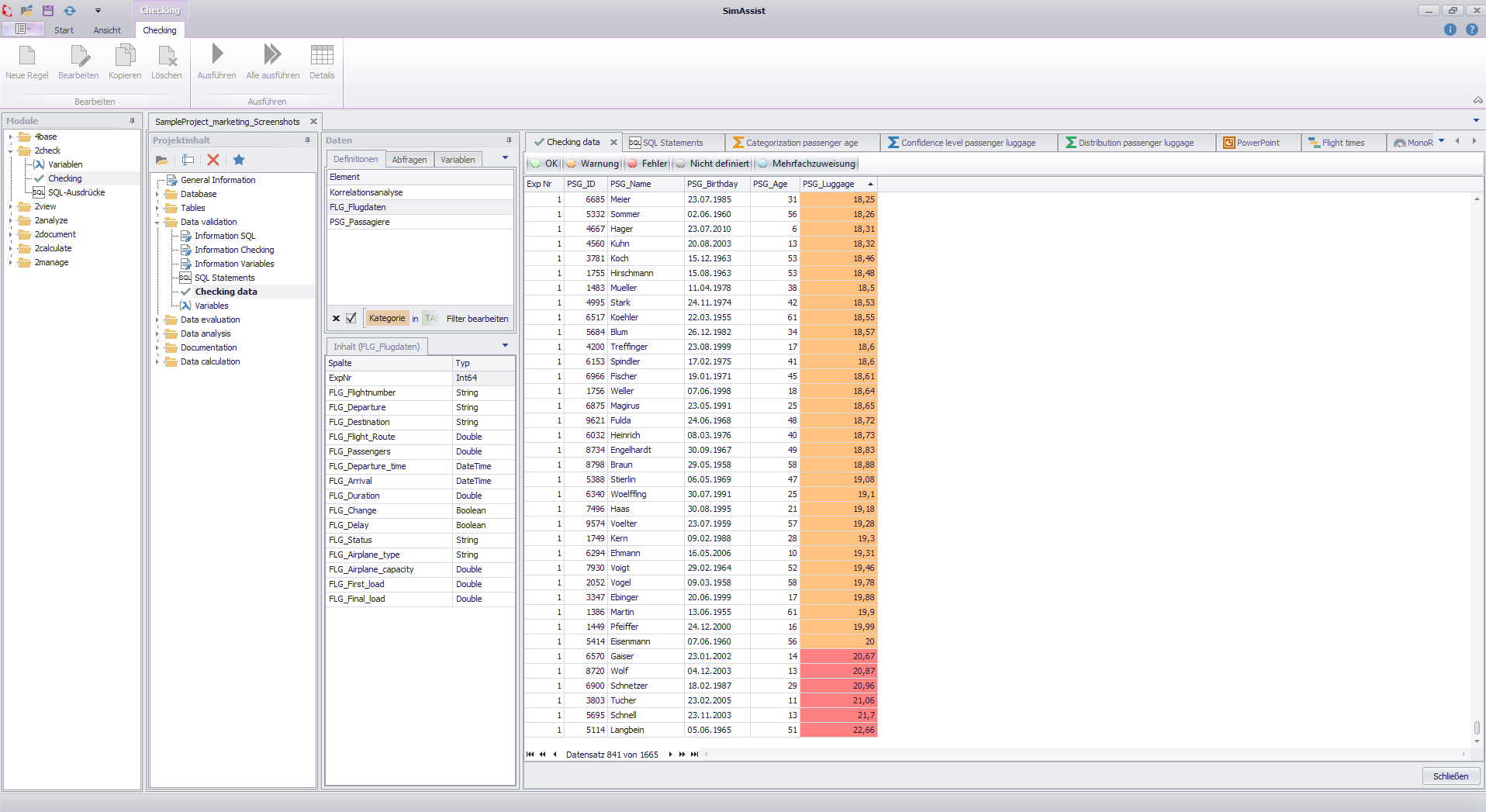
Task: Click the Schließen button
Action: [x=1450, y=776]
